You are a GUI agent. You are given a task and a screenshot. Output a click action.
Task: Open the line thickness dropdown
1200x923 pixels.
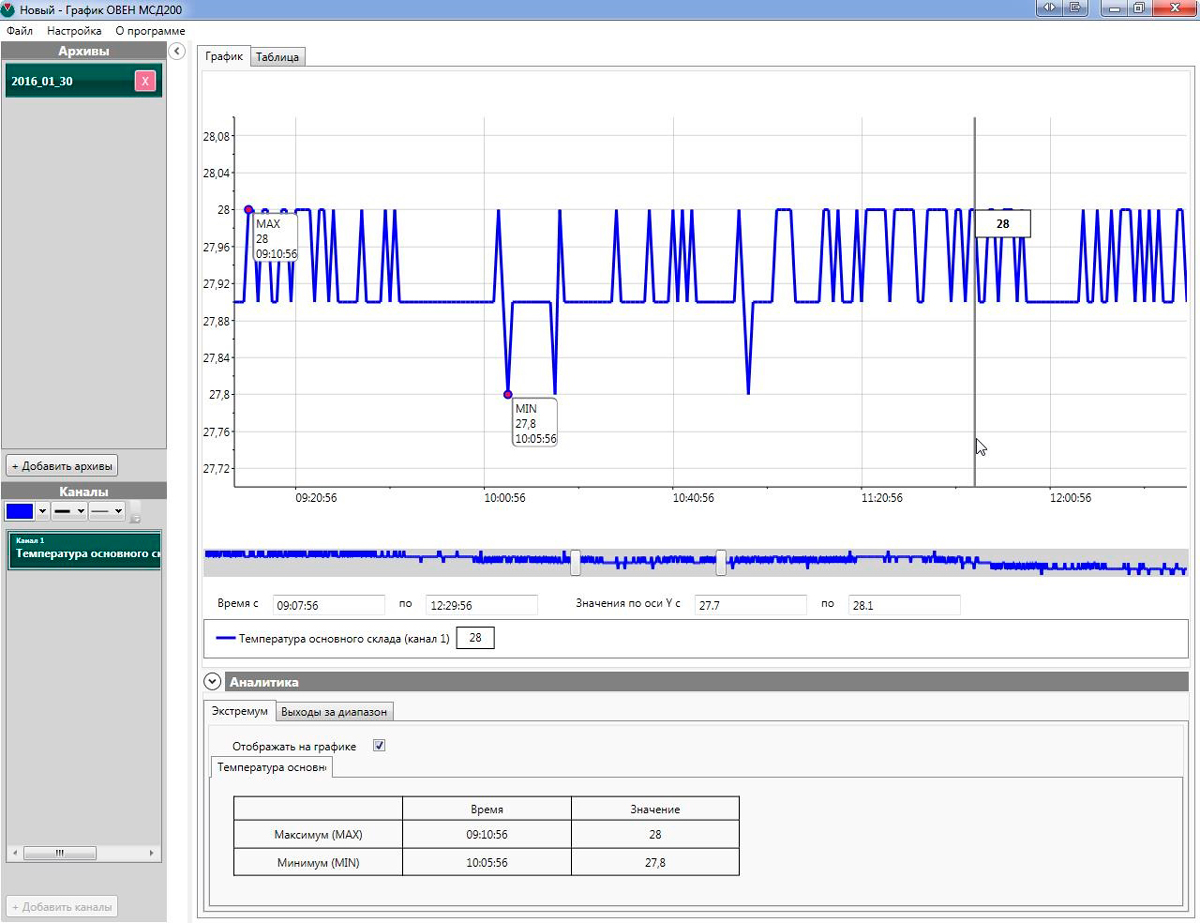coord(69,511)
